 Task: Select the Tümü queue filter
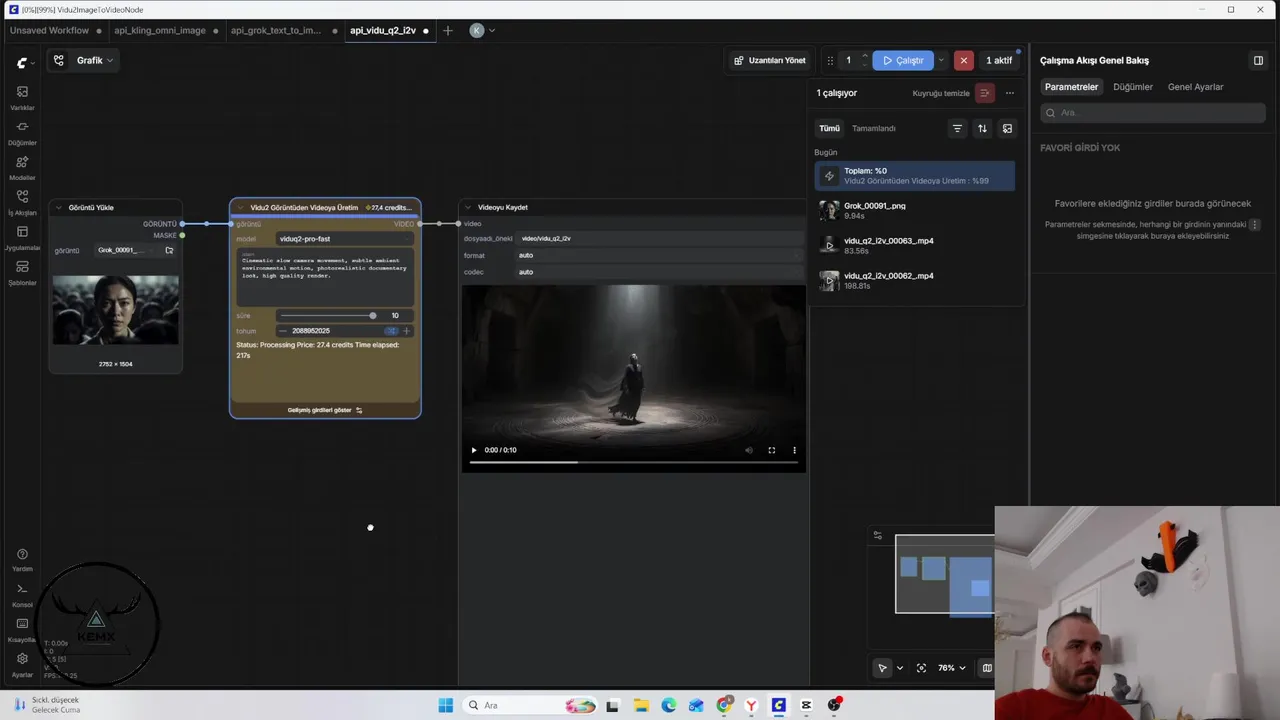(x=830, y=128)
